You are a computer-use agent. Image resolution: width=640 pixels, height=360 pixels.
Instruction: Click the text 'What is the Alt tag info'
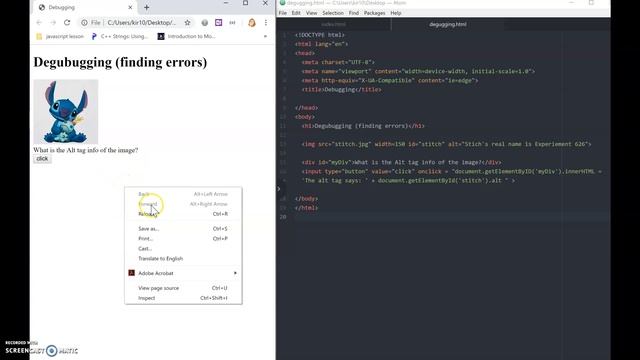click(86, 150)
